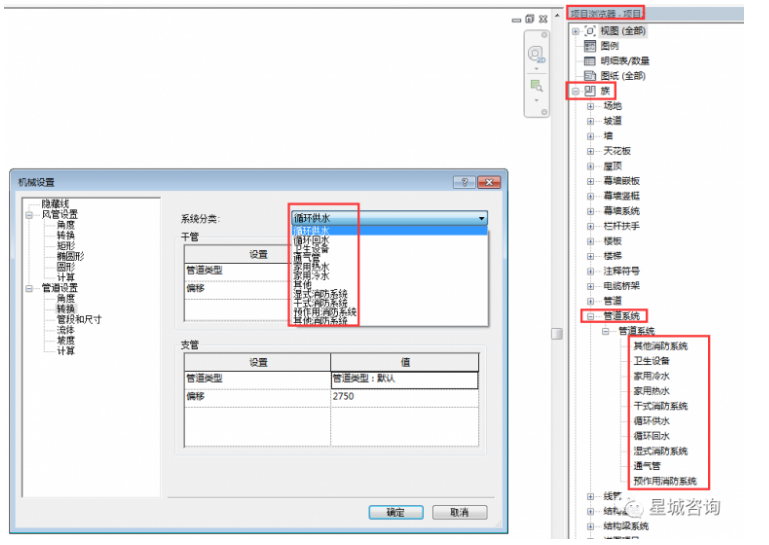Expand the 电缆桥架 family category
Image resolution: width=769 pixels, height=545 pixels.
click(590, 286)
